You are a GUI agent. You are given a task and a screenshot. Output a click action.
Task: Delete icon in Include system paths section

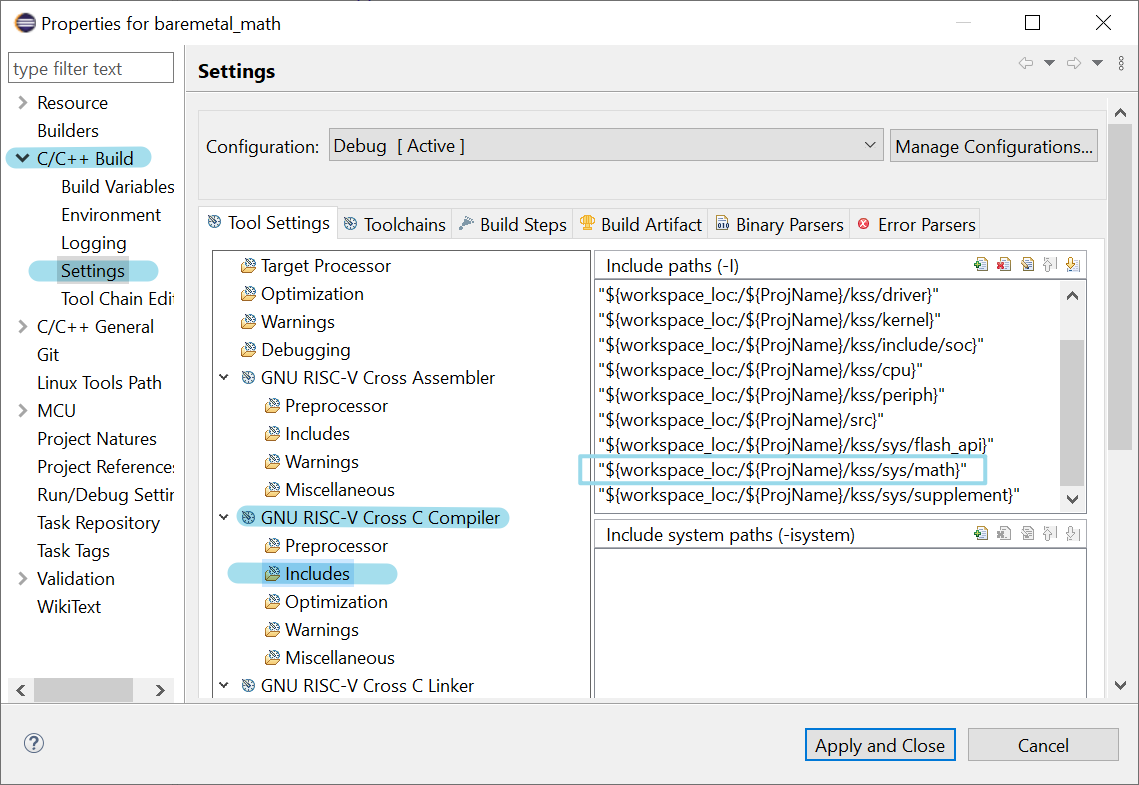tap(1004, 534)
